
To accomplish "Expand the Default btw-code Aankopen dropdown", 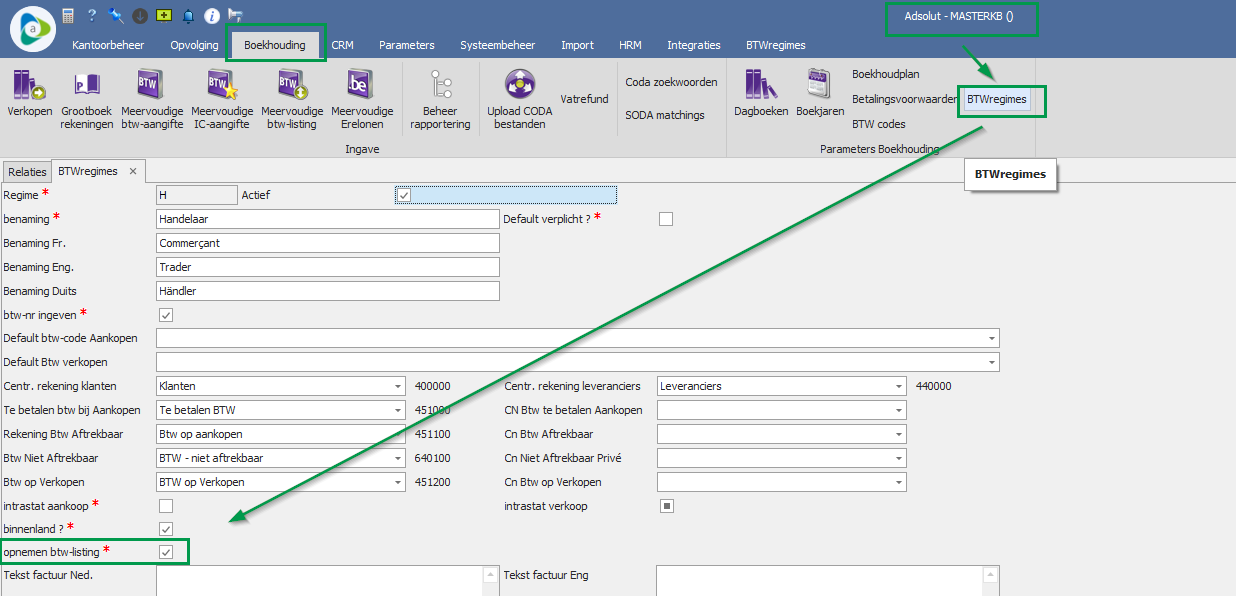I will point(991,338).
